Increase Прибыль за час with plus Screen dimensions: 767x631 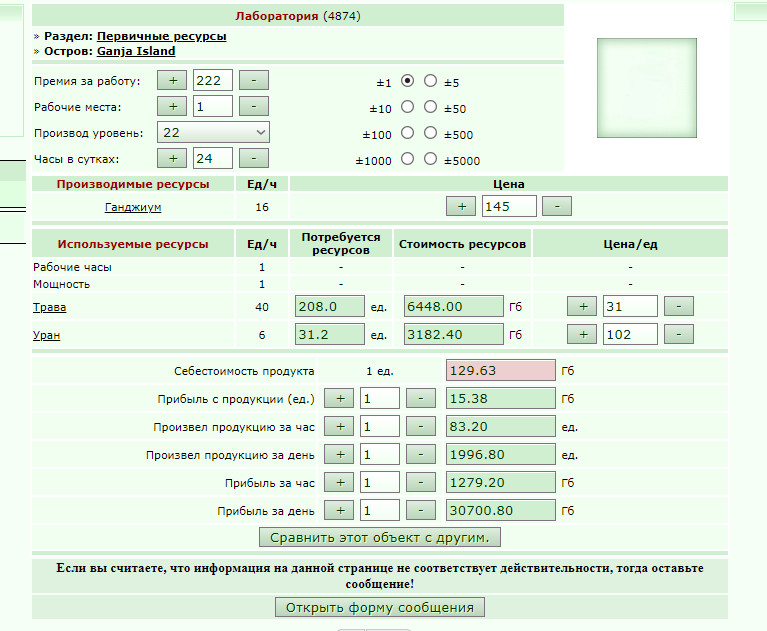pyautogui.click(x=339, y=482)
